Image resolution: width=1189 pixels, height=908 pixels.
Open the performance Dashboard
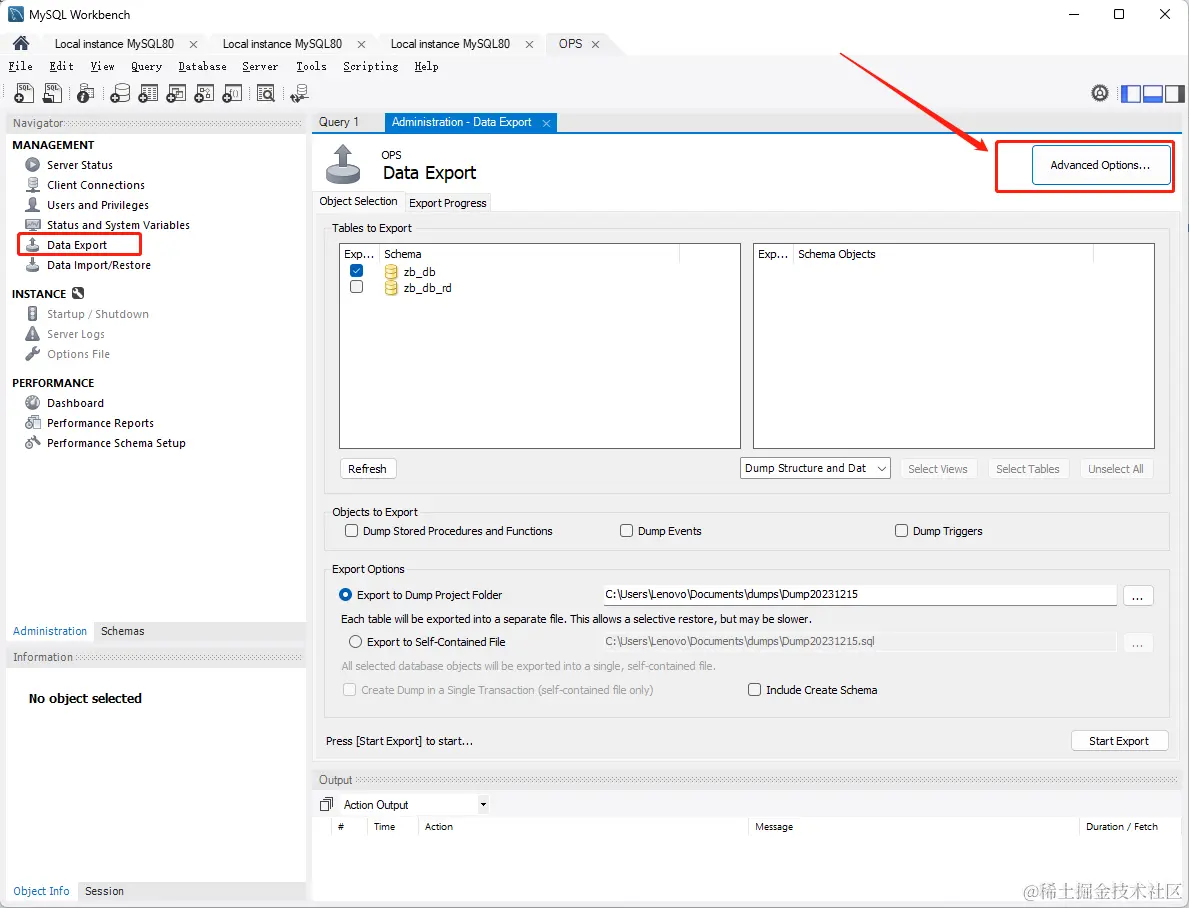[74, 403]
